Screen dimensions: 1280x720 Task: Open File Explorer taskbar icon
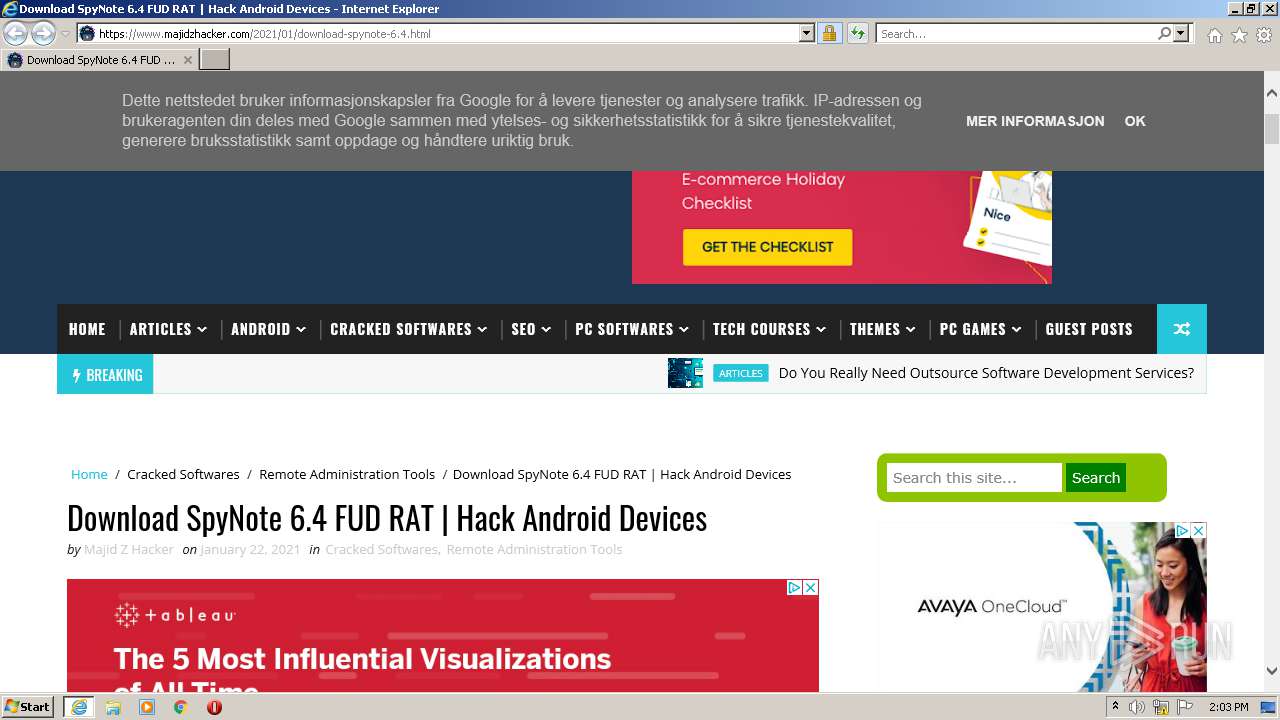[113, 707]
